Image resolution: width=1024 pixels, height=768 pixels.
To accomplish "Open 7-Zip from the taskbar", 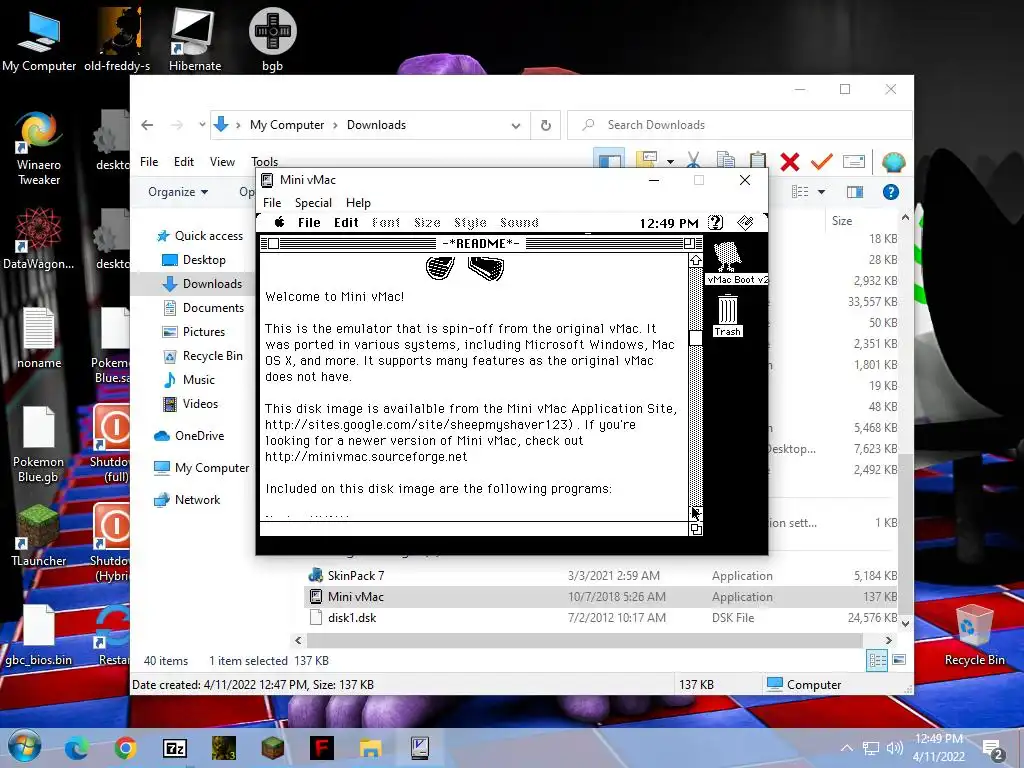I will tap(174, 748).
